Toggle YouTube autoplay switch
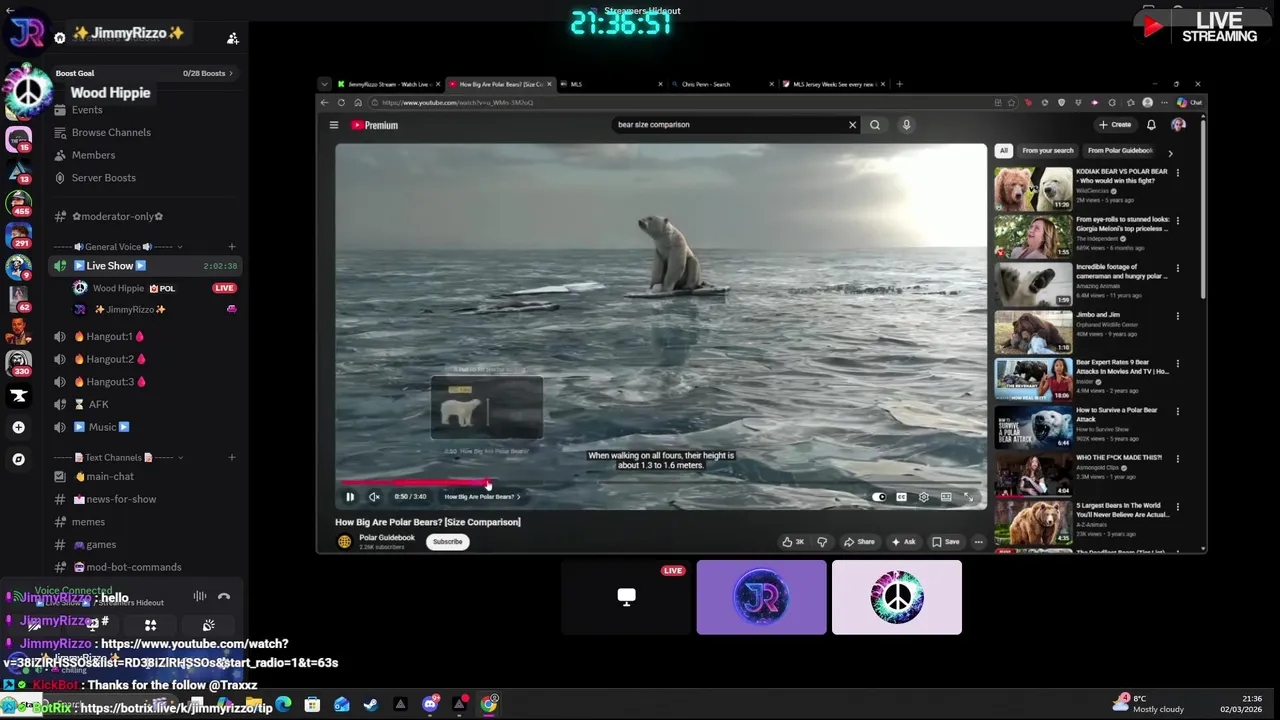1280x720 pixels. (878, 497)
